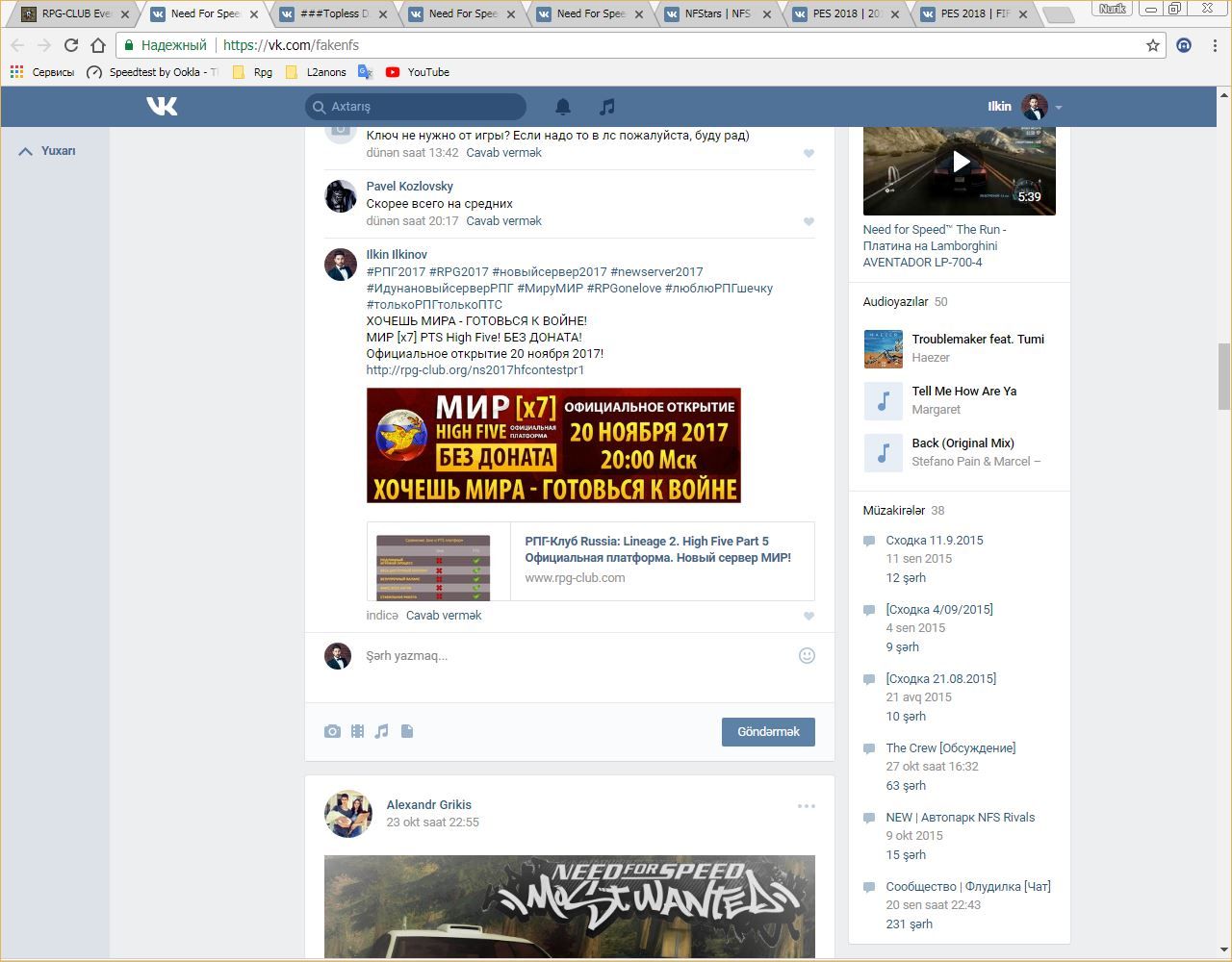This screenshot has height=962, width=1232.
Task: Open the Rpg bookmarks folder
Action: (252, 72)
